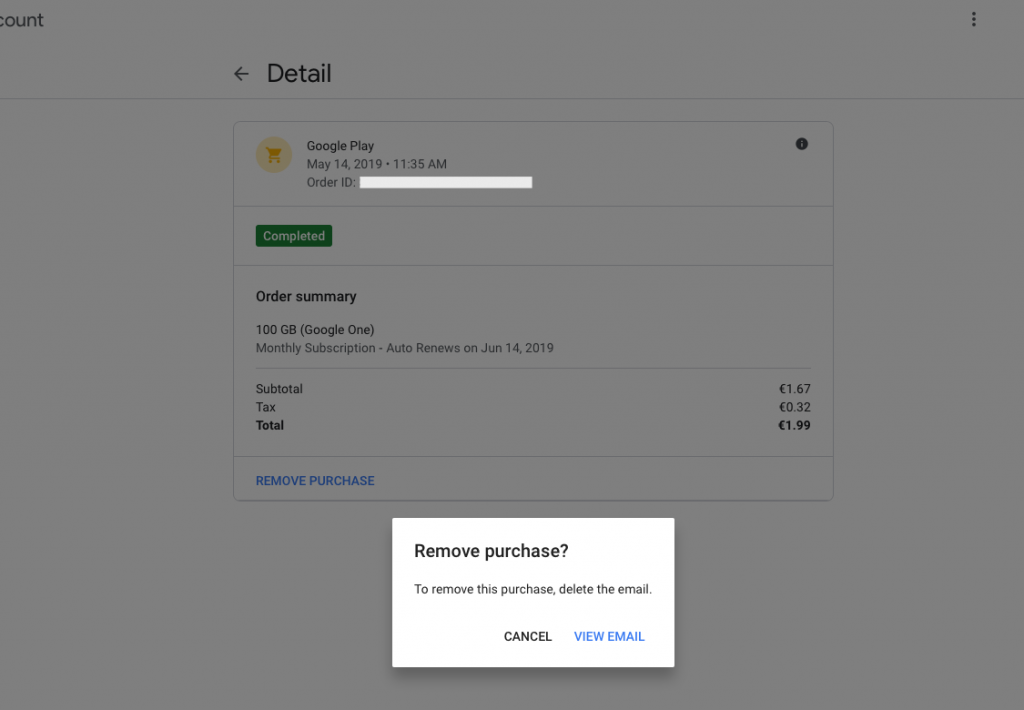
Task: Click the yellow shopping cart icon
Action: [x=274, y=155]
